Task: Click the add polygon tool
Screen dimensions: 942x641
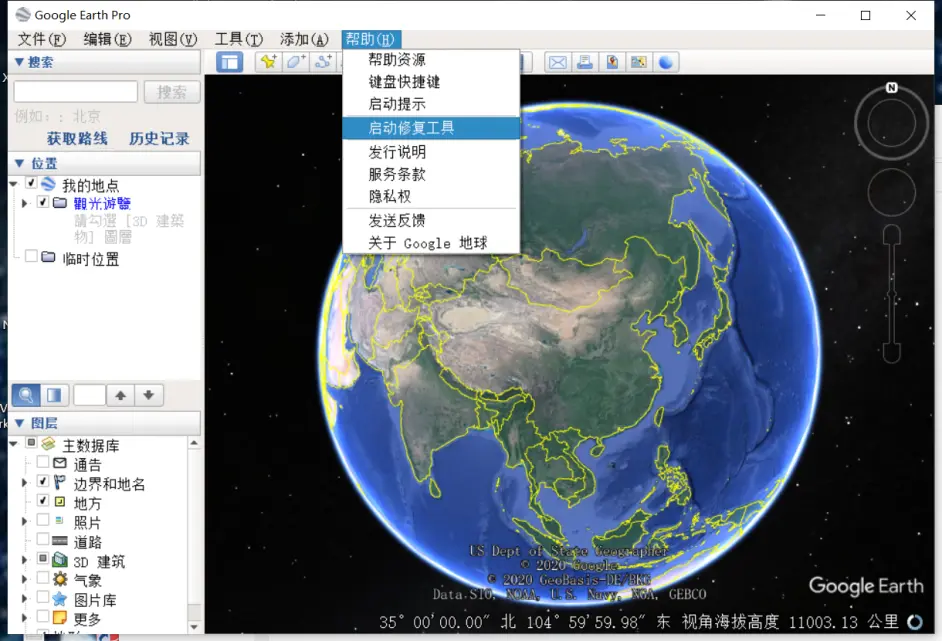Action: (296, 62)
